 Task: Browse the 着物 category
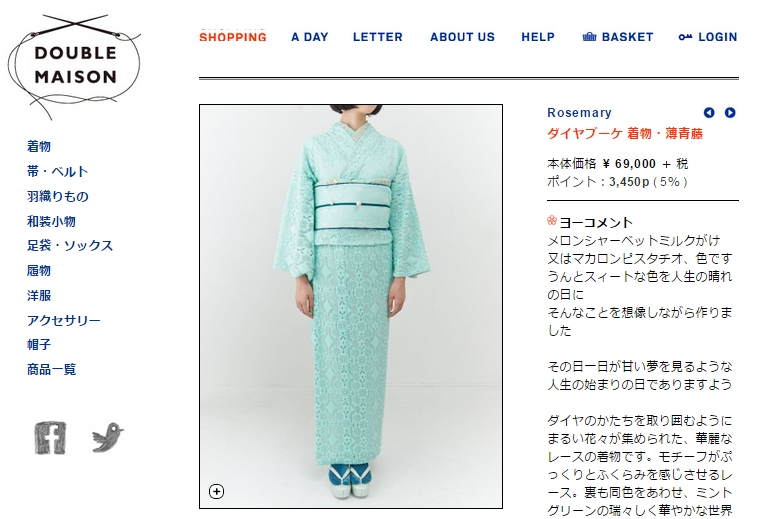[x=39, y=146]
